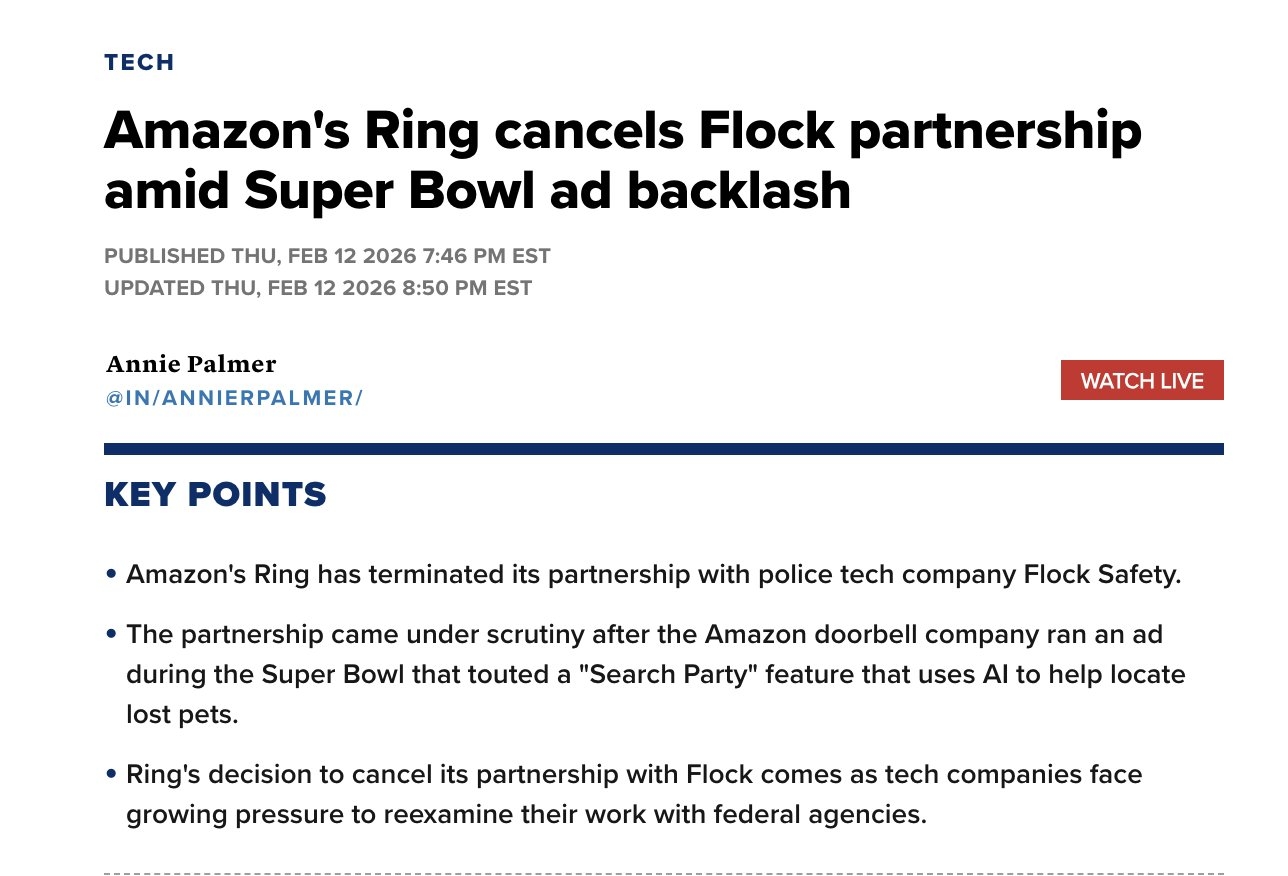This screenshot has width=1288, height=876.
Task: Click the article headline about Ring
Action: 622,160
